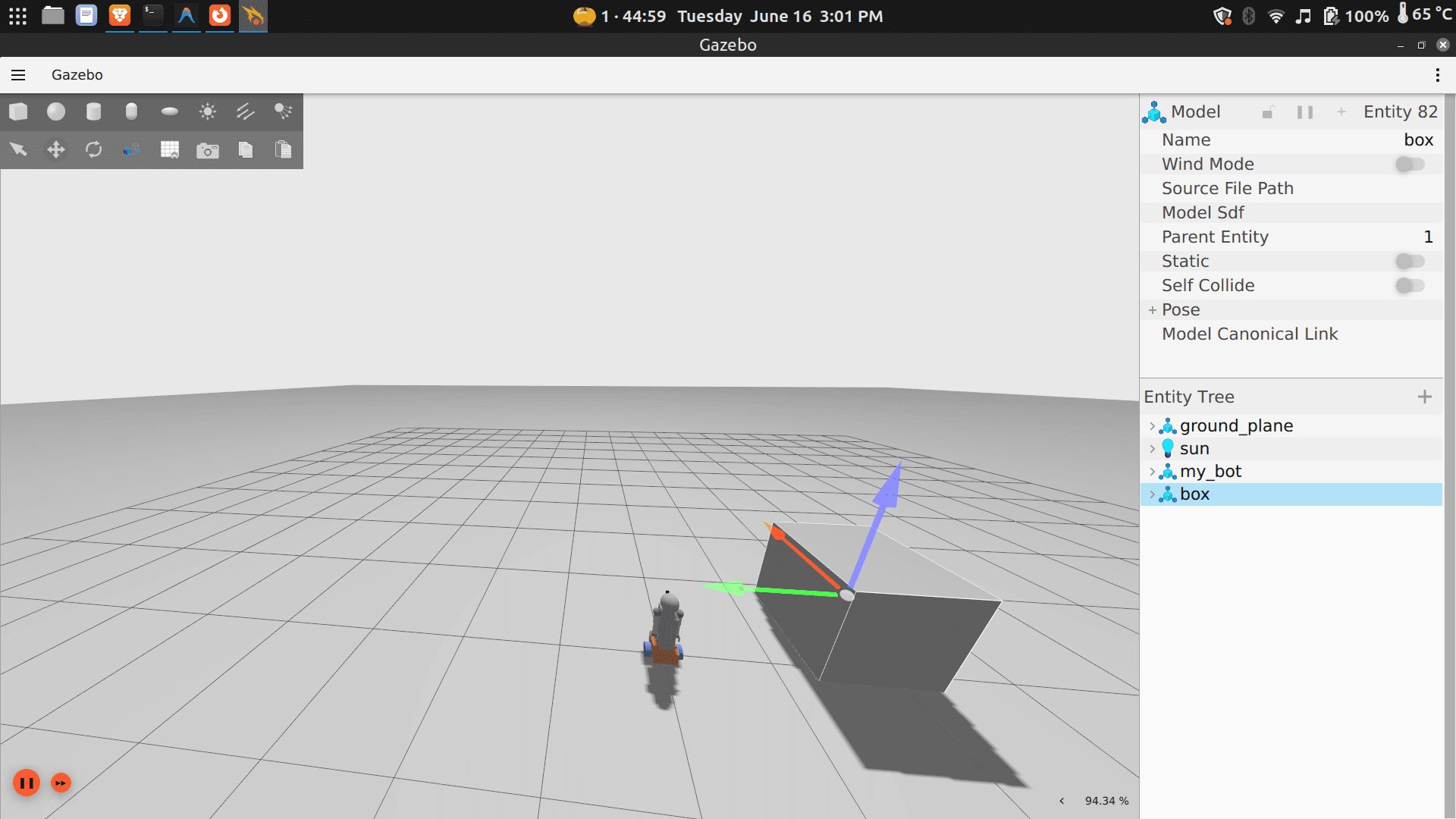Image resolution: width=1456 pixels, height=819 pixels.
Task: Open the clock showing Tuesday June 16
Action: point(780,16)
